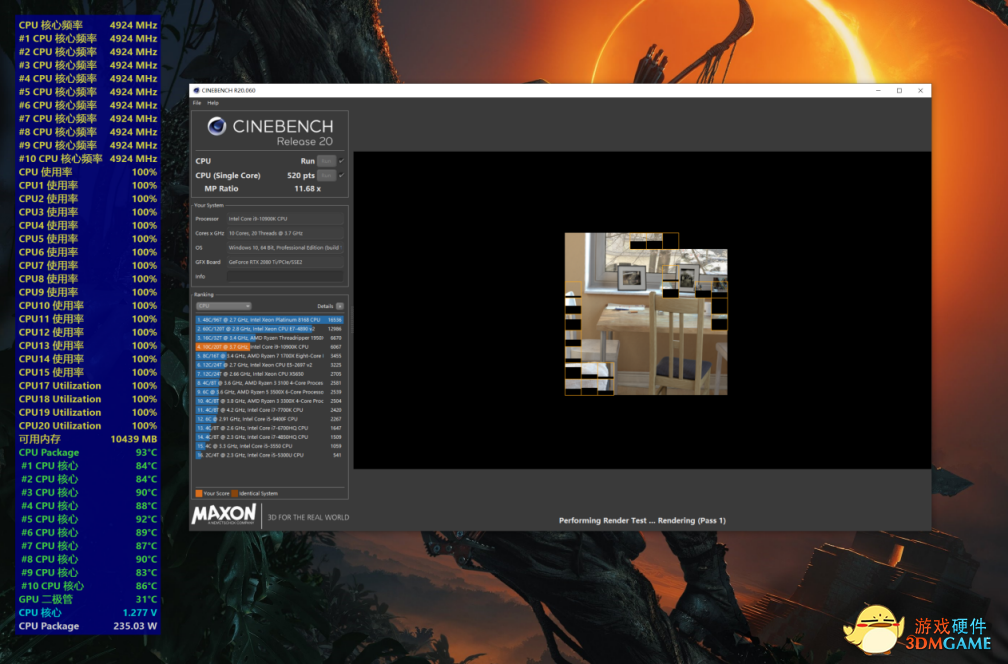This screenshot has height=664, width=1008.
Task: Click the Processor field
Action: pos(285,219)
